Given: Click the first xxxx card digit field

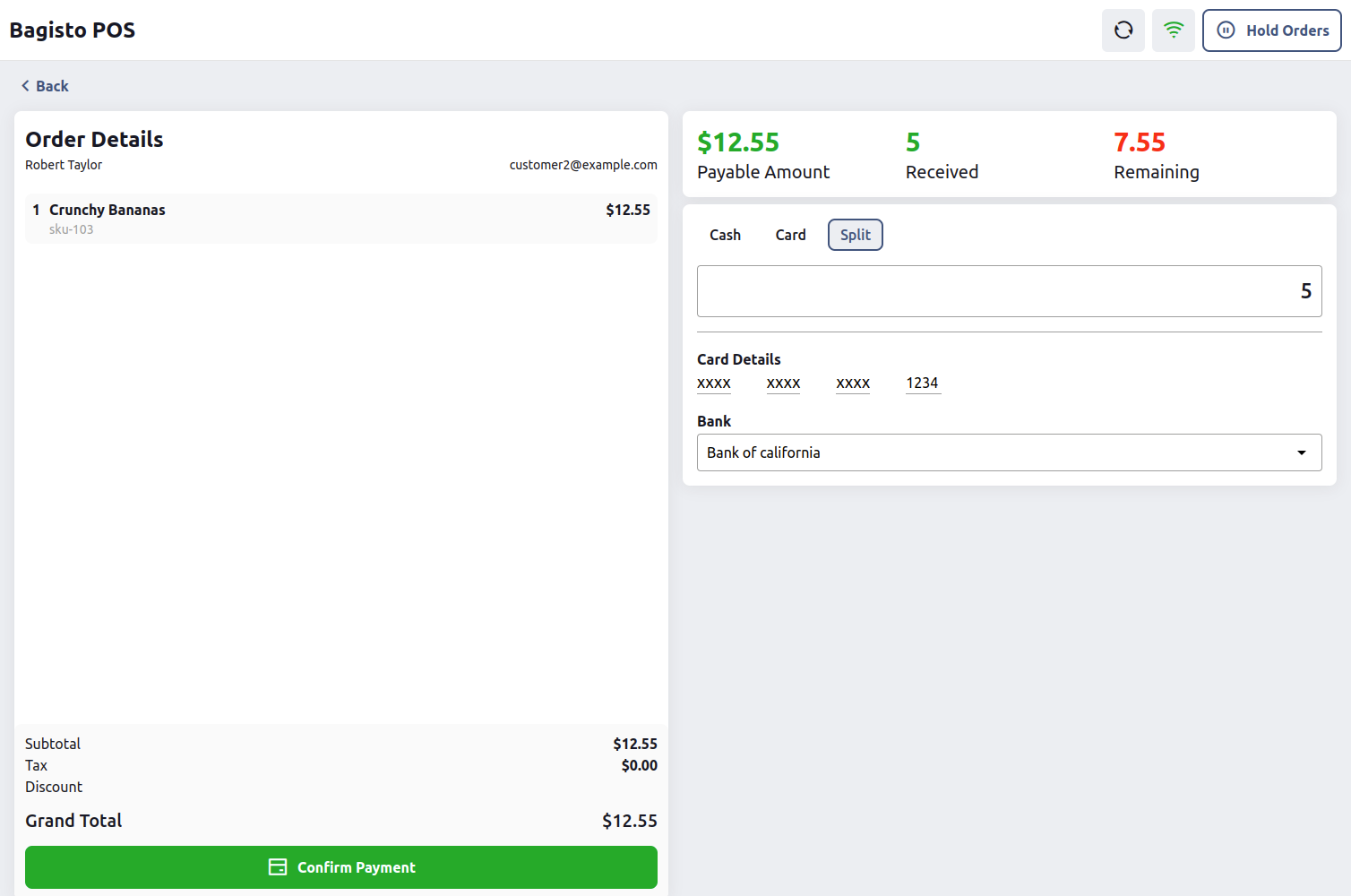Looking at the screenshot, I should (713, 383).
